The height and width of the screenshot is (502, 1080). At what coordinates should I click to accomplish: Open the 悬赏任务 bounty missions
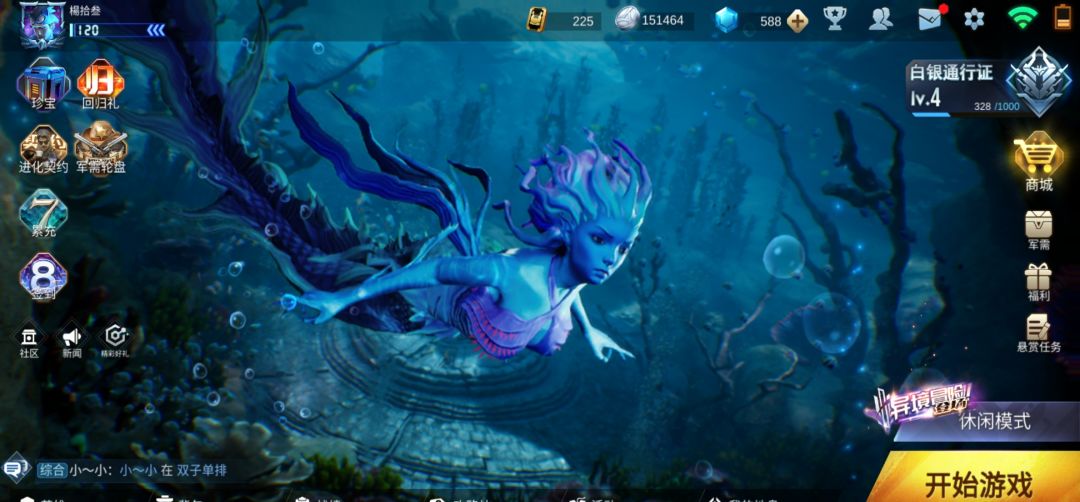tap(1038, 333)
